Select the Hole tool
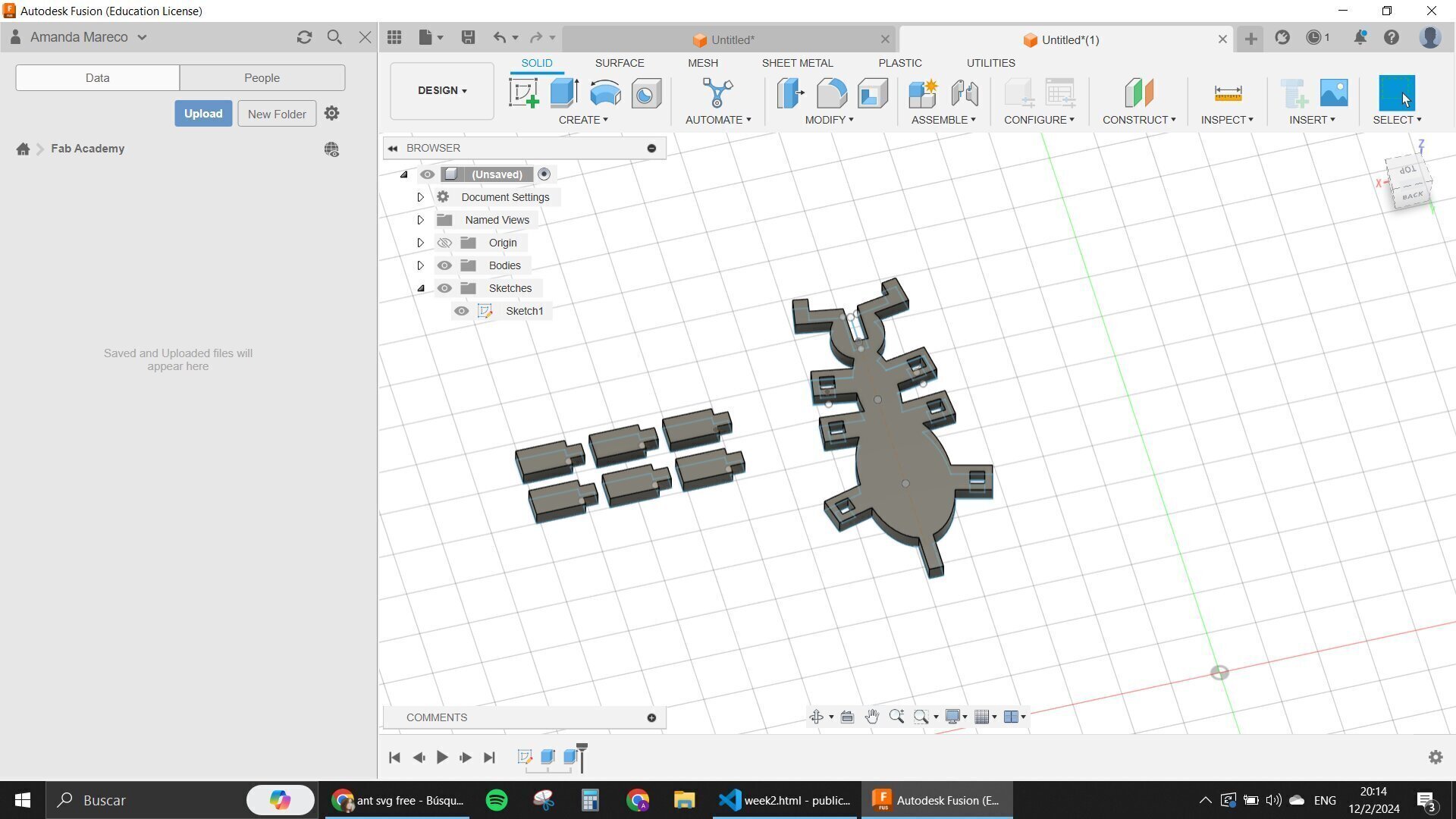This screenshot has height=819, width=1456. coord(646,94)
